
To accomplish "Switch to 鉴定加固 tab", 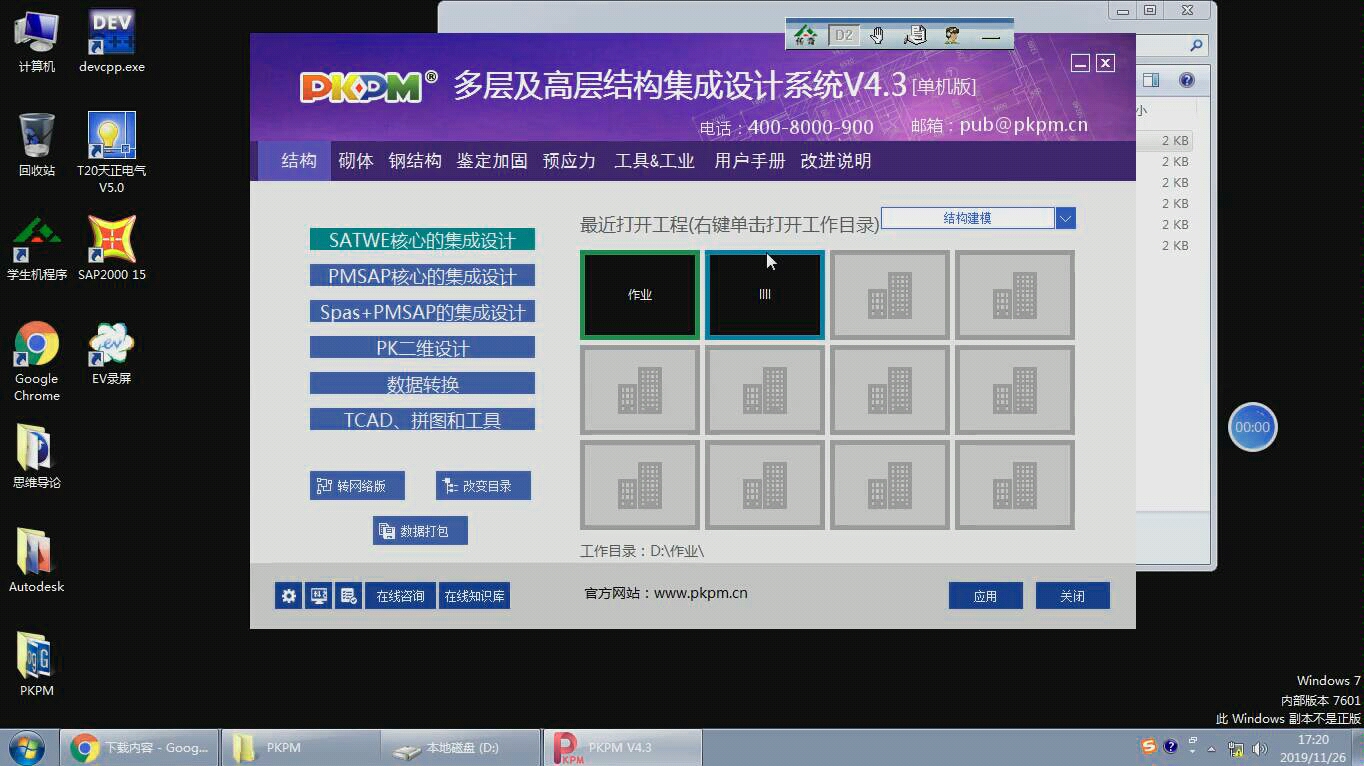I will point(492,161).
